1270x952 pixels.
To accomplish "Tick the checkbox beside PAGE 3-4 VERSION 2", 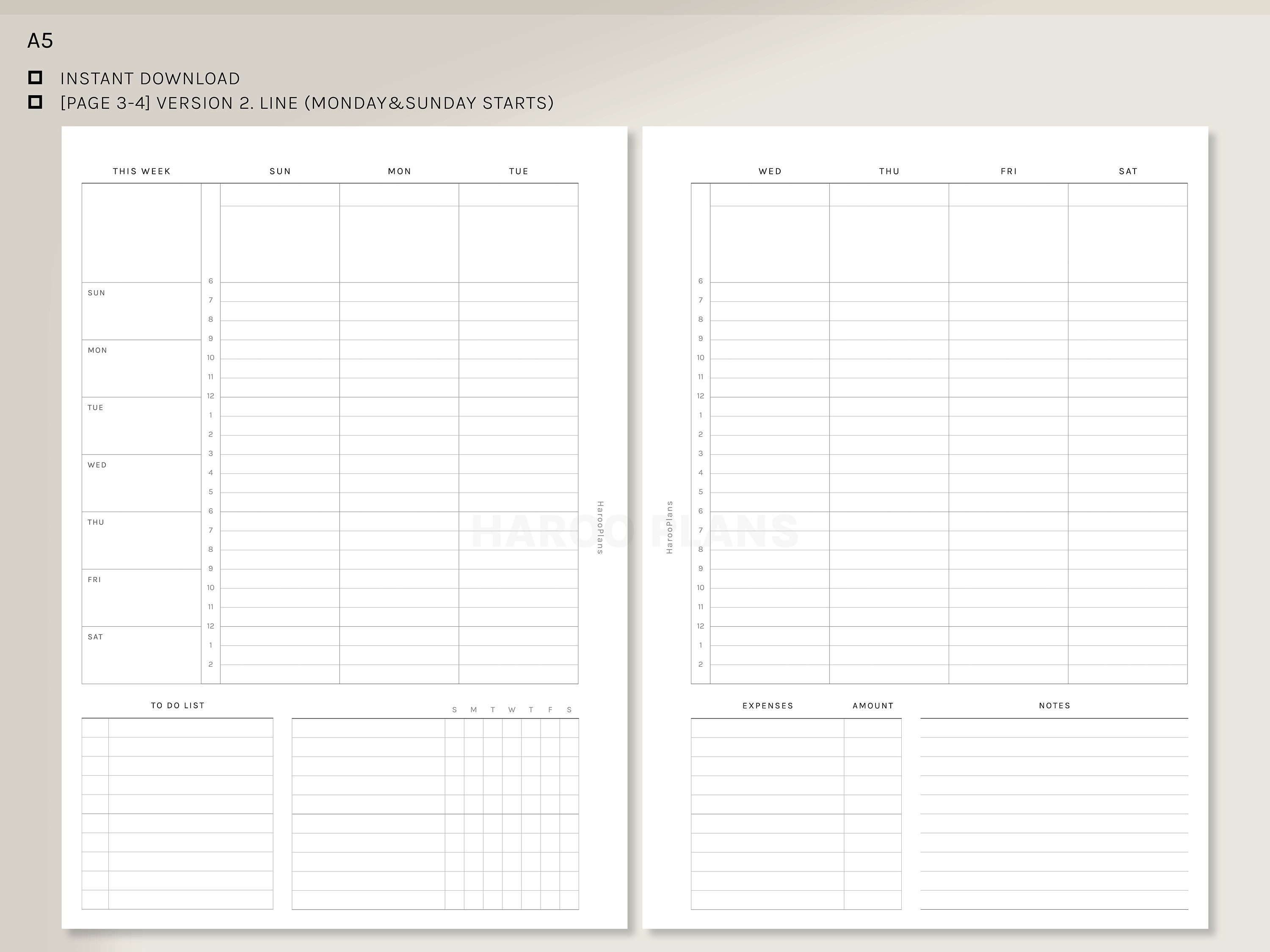I will [x=35, y=102].
